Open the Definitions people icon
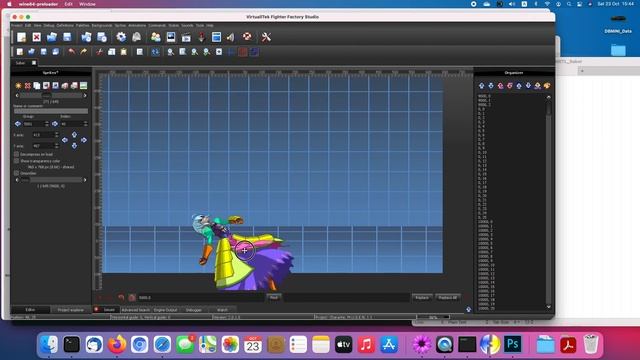 pyautogui.click(x=156, y=37)
